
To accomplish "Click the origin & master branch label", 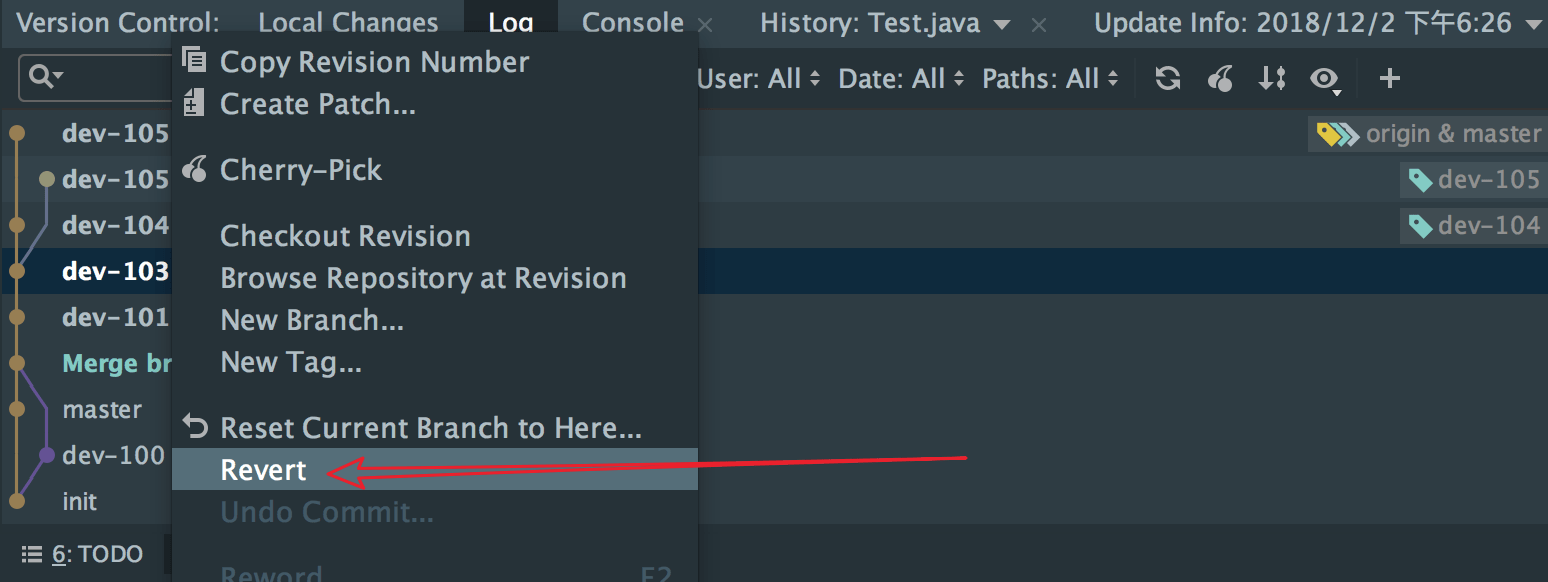I will tap(1428, 134).
